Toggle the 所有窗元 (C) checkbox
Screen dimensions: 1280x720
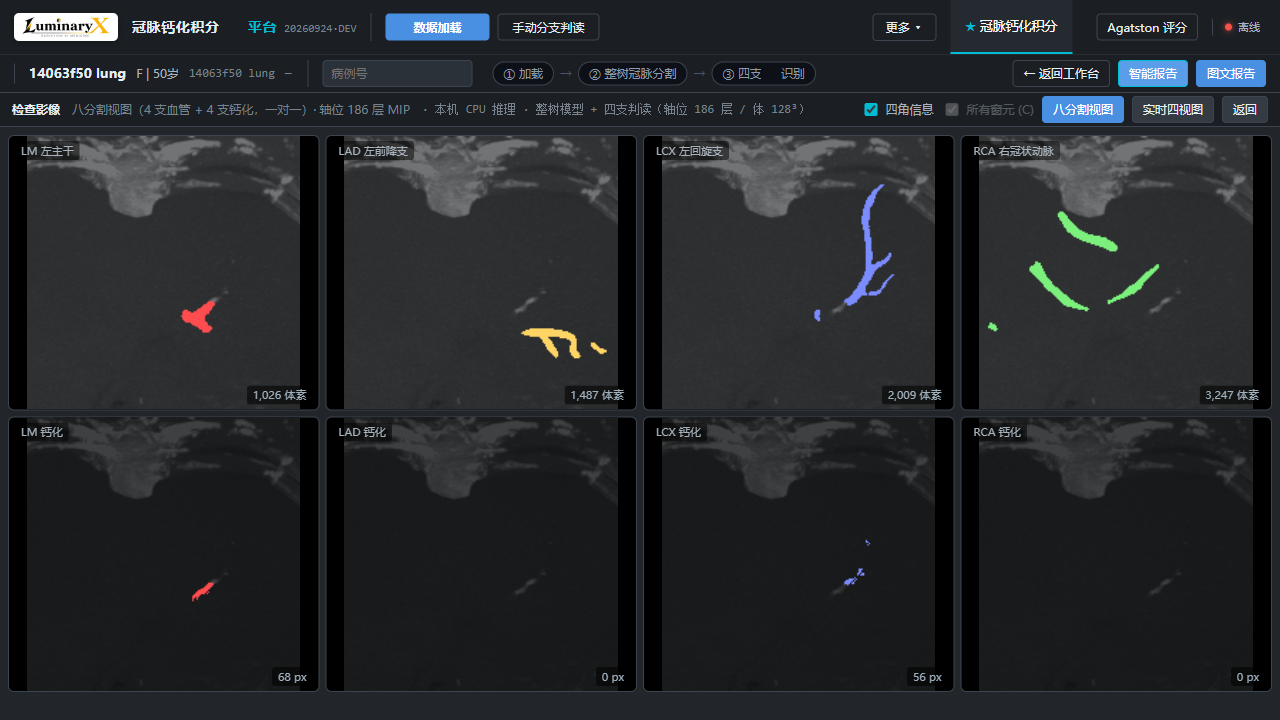[x=952, y=110]
